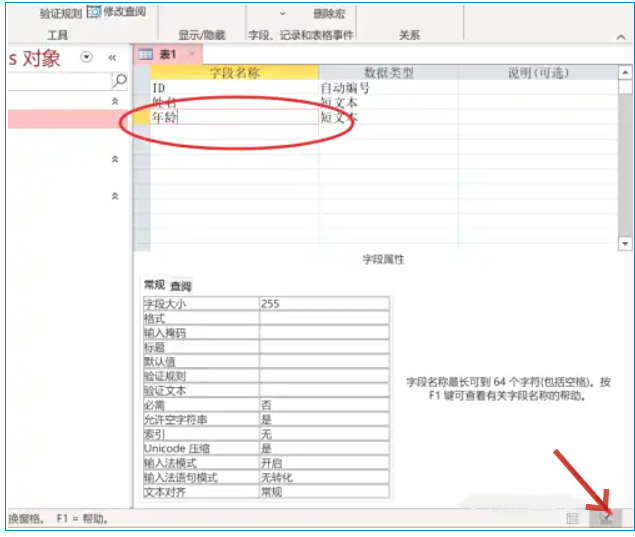Screen dimensions: 635x537
Task: Click the 修改查阅 icon in the ribbon
Action: point(93,12)
